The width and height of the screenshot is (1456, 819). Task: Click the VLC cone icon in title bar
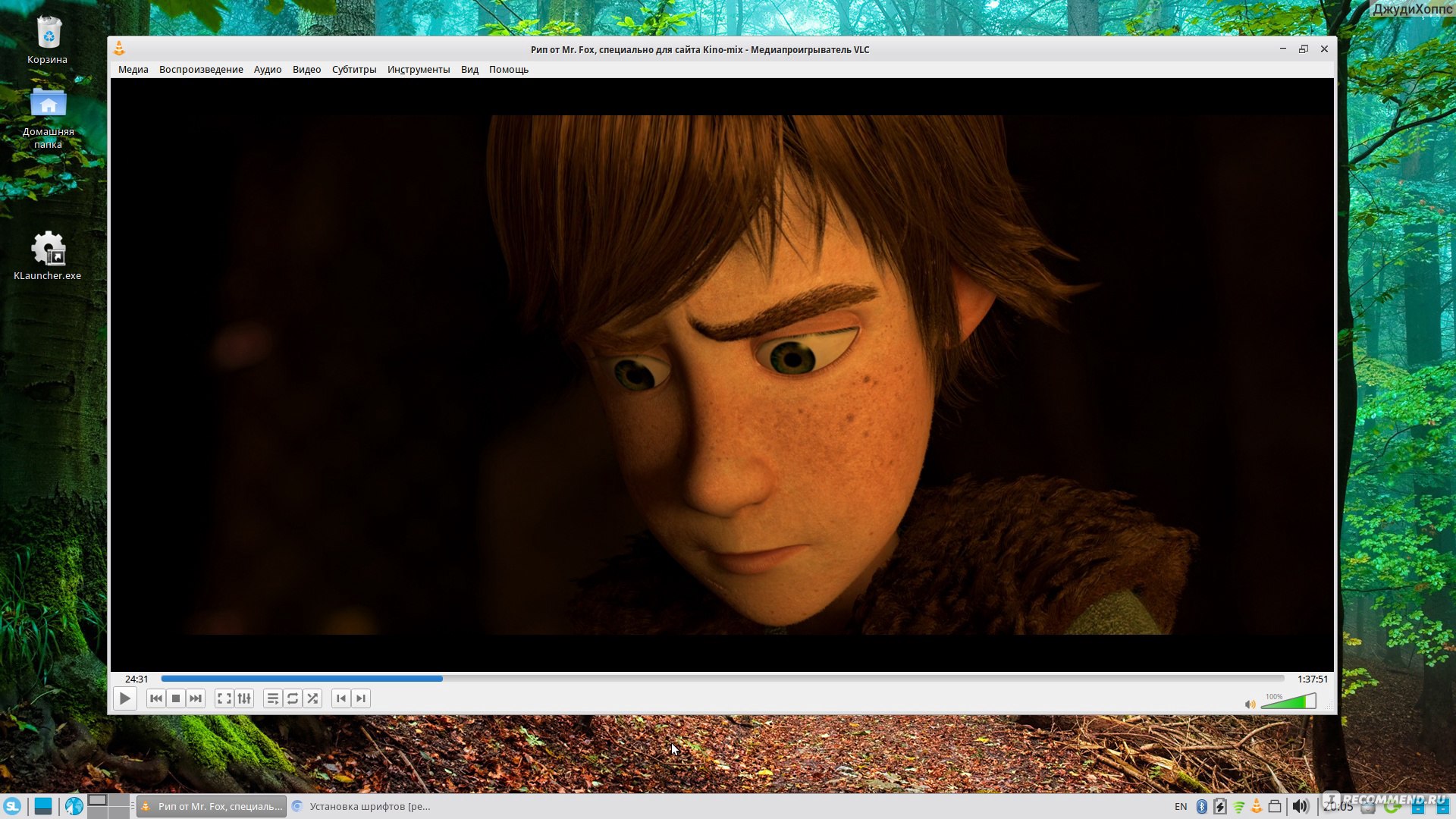[x=119, y=49]
